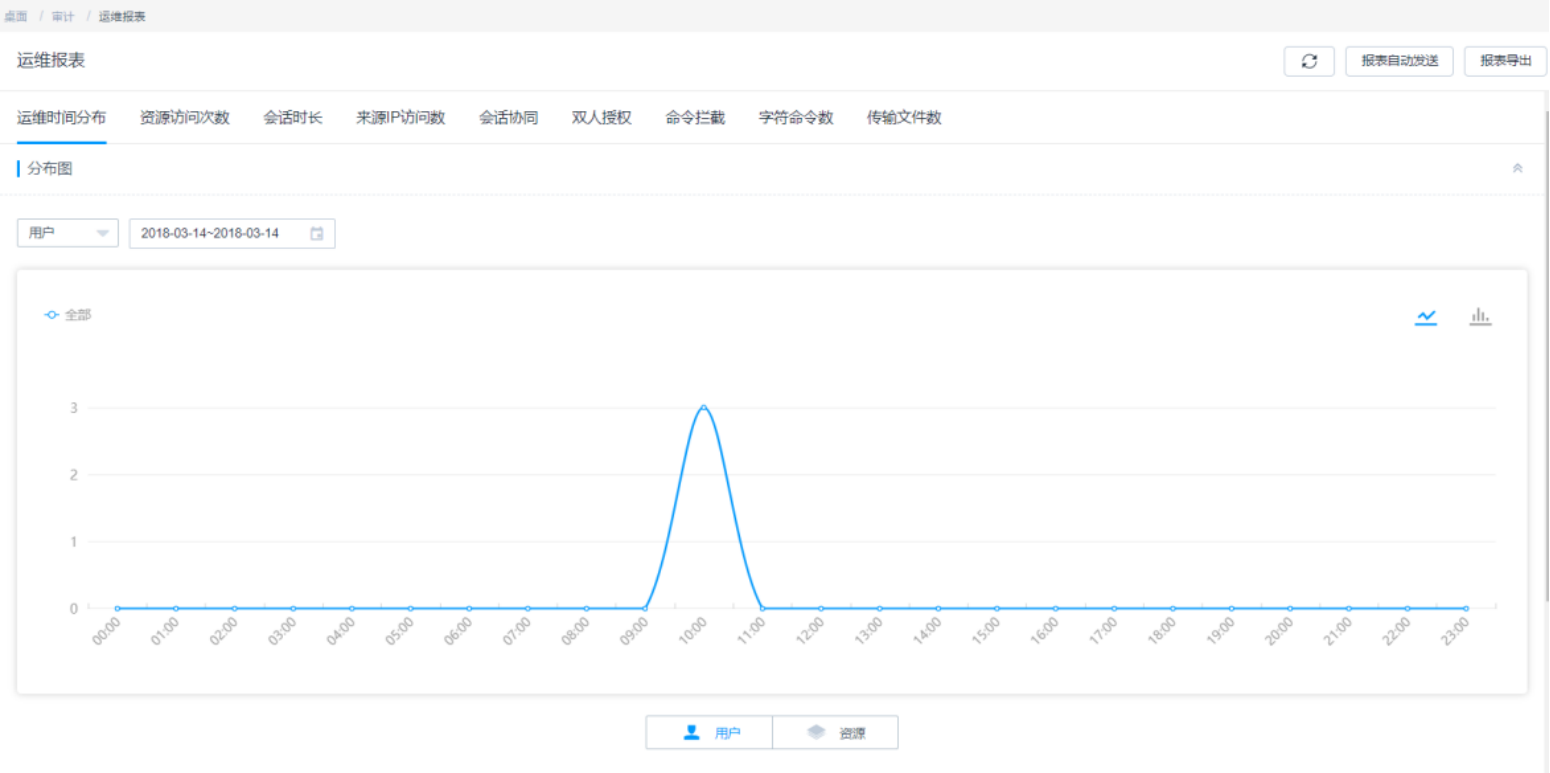Click the 运维报表 breadcrumb item

tap(122, 16)
